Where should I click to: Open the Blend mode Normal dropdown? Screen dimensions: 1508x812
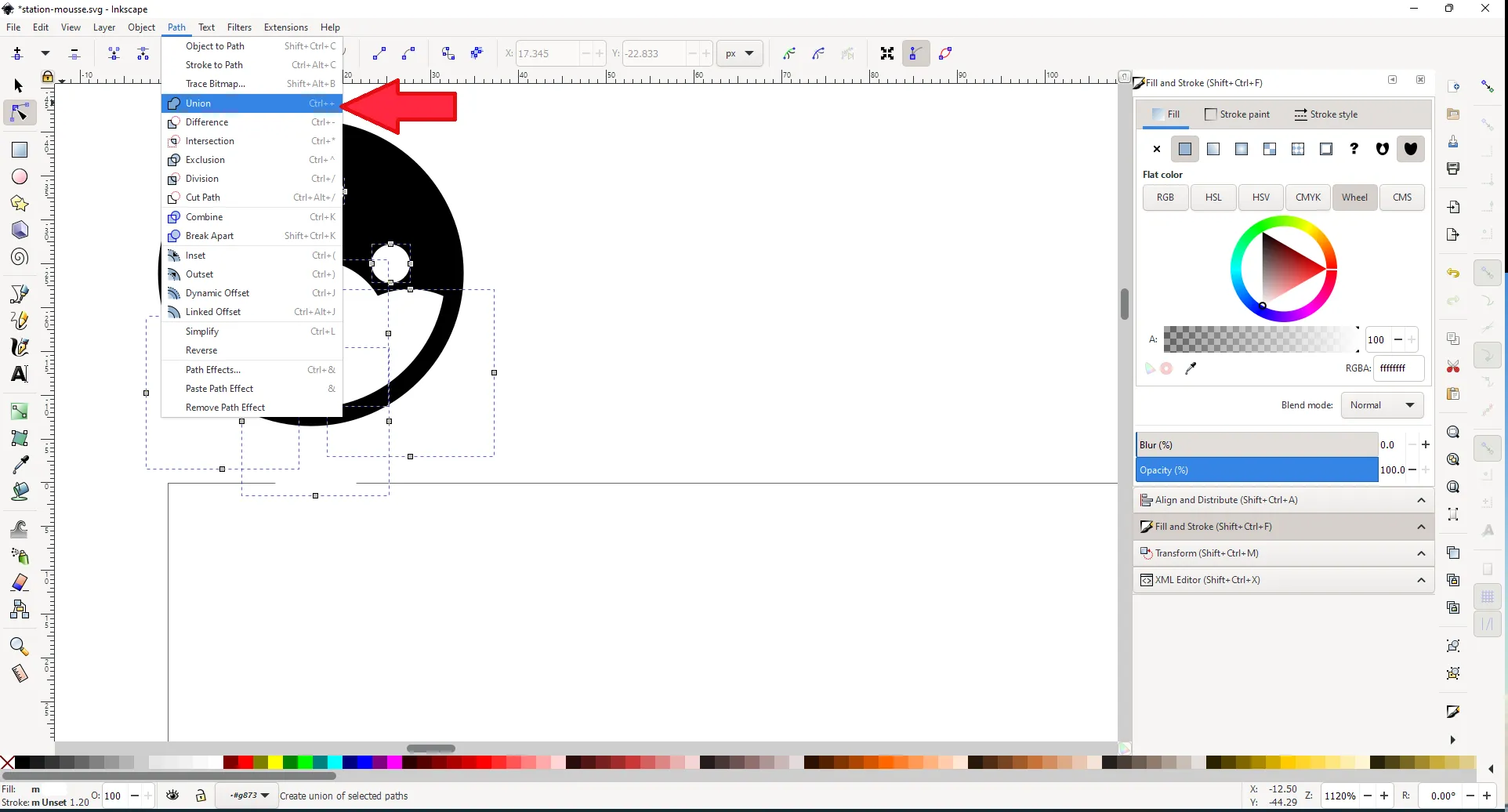pyautogui.click(x=1382, y=405)
